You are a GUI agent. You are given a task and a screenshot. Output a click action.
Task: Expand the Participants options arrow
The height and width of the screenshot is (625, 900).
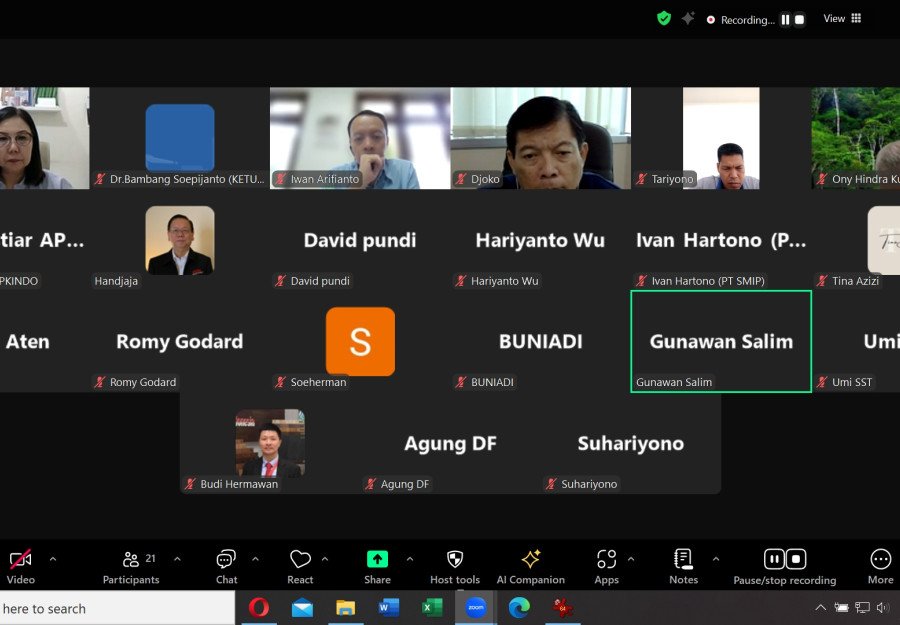[177, 558]
